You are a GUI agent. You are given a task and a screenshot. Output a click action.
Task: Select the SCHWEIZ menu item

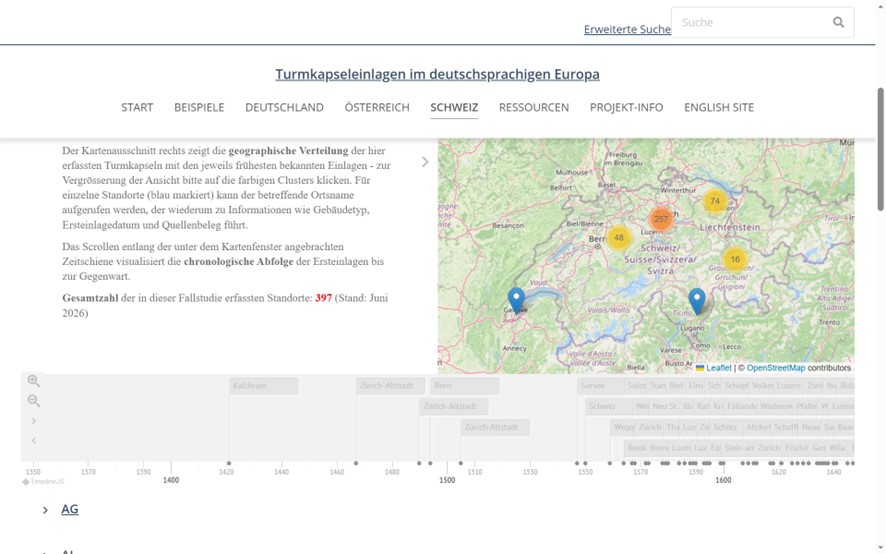[454, 107]
